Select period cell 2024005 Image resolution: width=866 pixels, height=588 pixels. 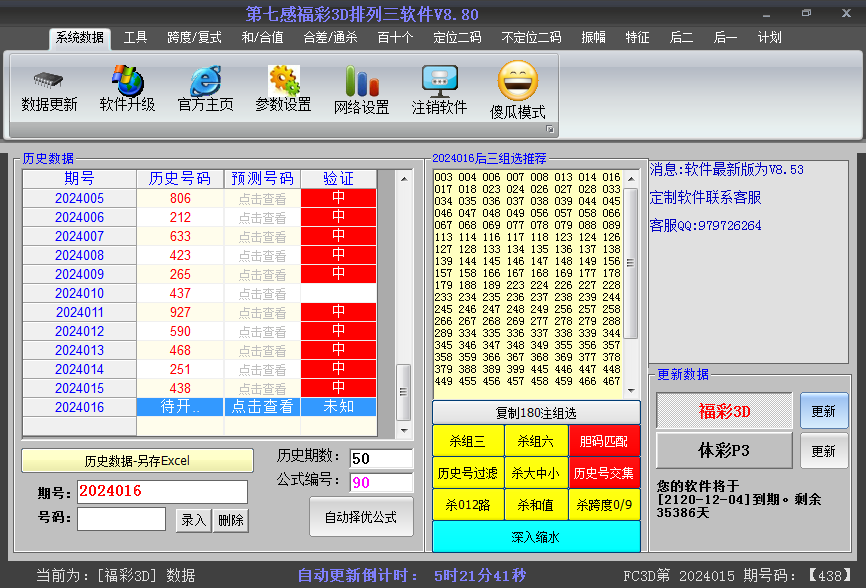[80, 198]
